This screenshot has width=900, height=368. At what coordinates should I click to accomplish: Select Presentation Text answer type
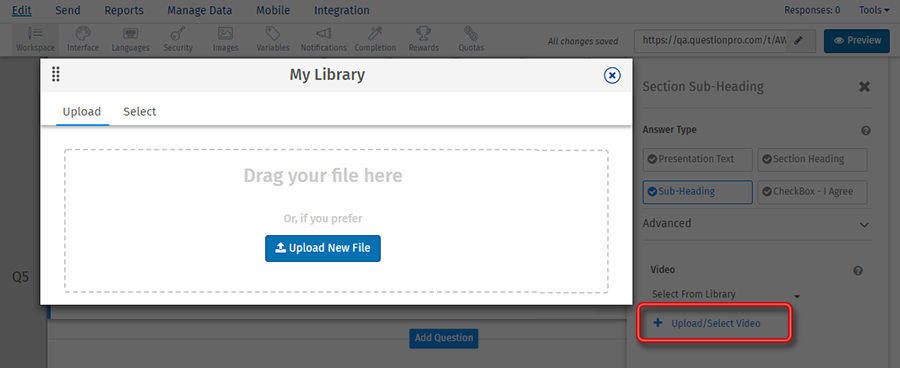click(697, 160)
